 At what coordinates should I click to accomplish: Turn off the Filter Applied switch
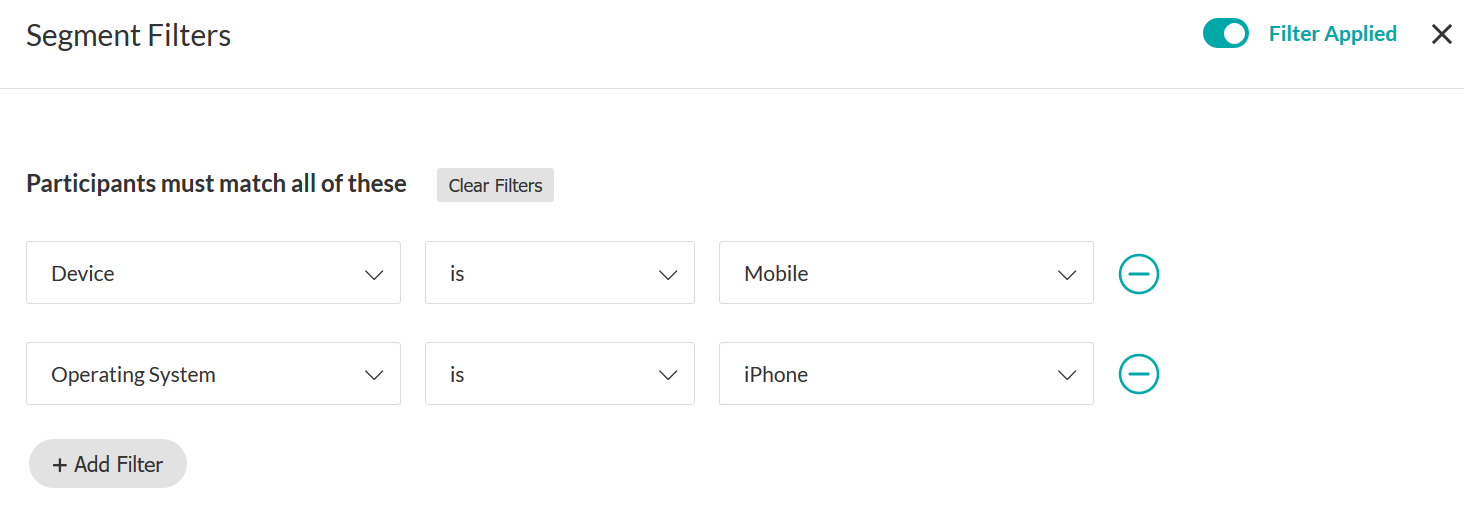click(x=1225, y=34)
